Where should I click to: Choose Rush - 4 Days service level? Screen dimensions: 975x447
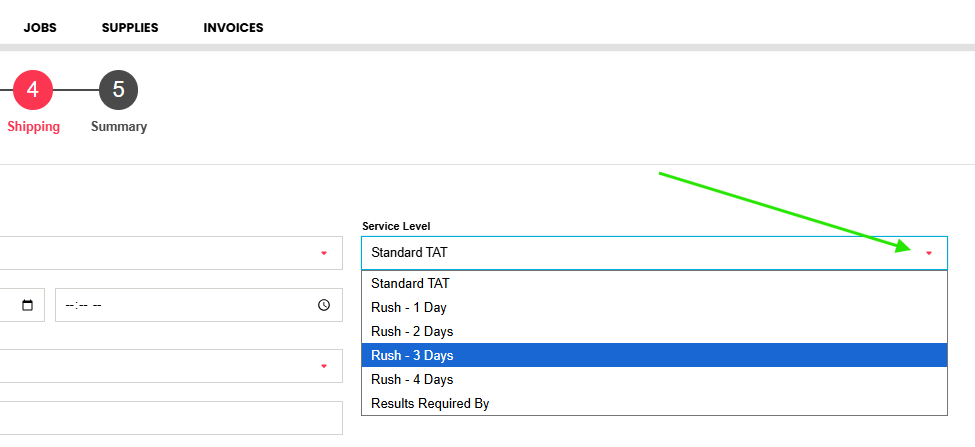[654, 379]
